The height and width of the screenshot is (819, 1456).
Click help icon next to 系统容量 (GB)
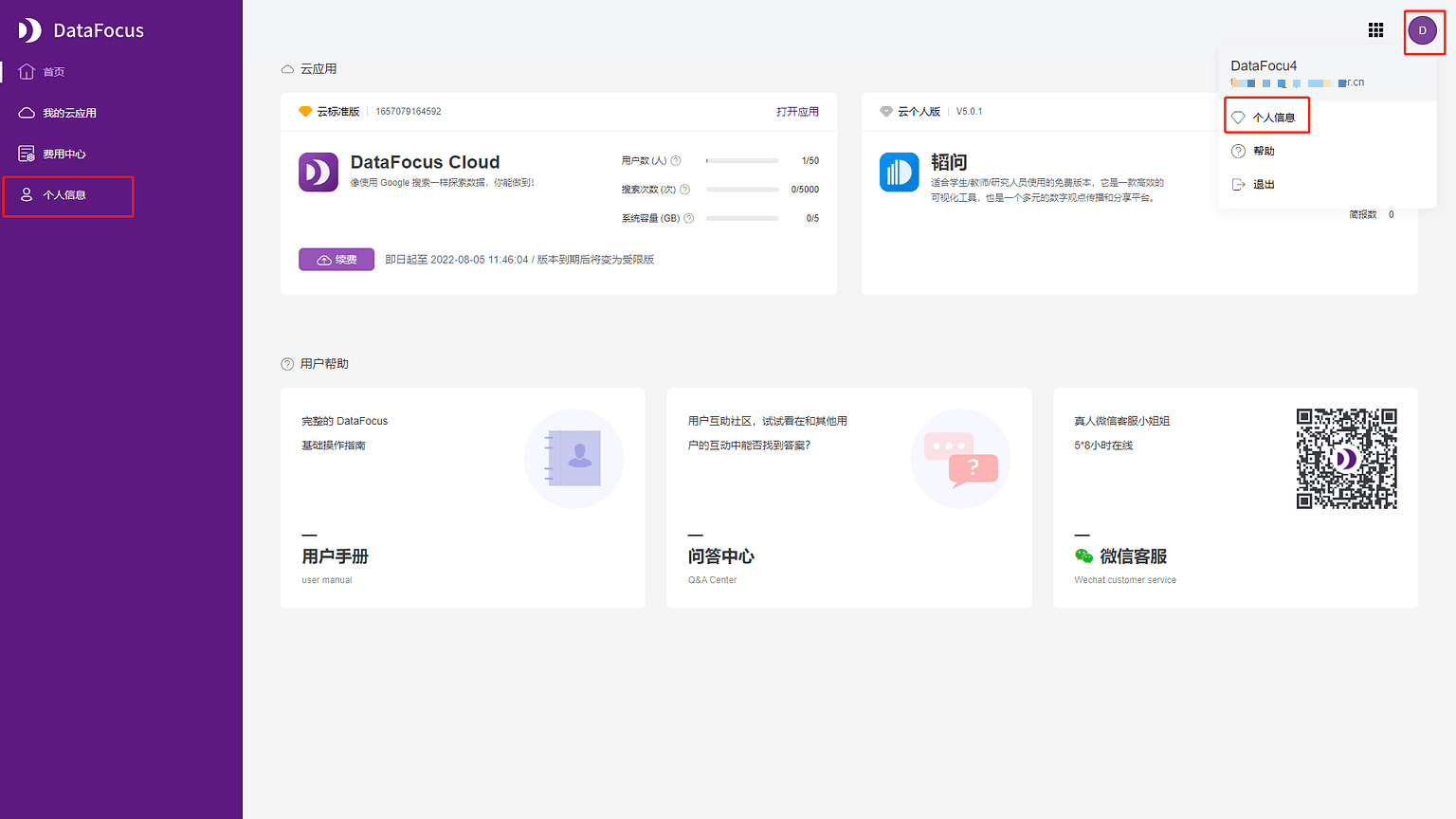689,218
